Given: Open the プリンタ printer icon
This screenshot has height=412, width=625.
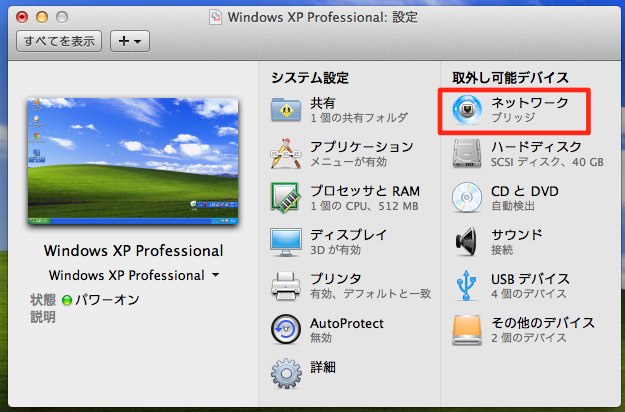Looking at the screenshot, I should click(x=285, y=286).
